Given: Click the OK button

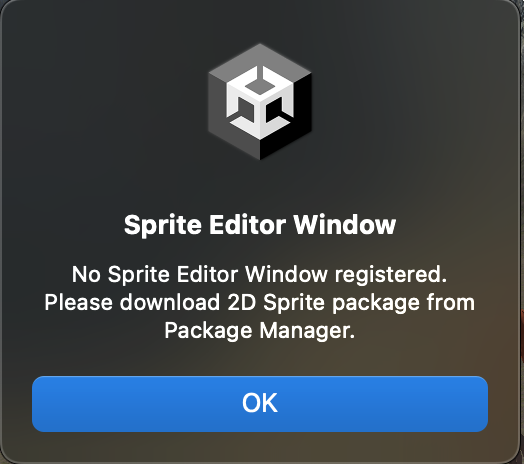Looking at the screenshot, I should [260, 404].
